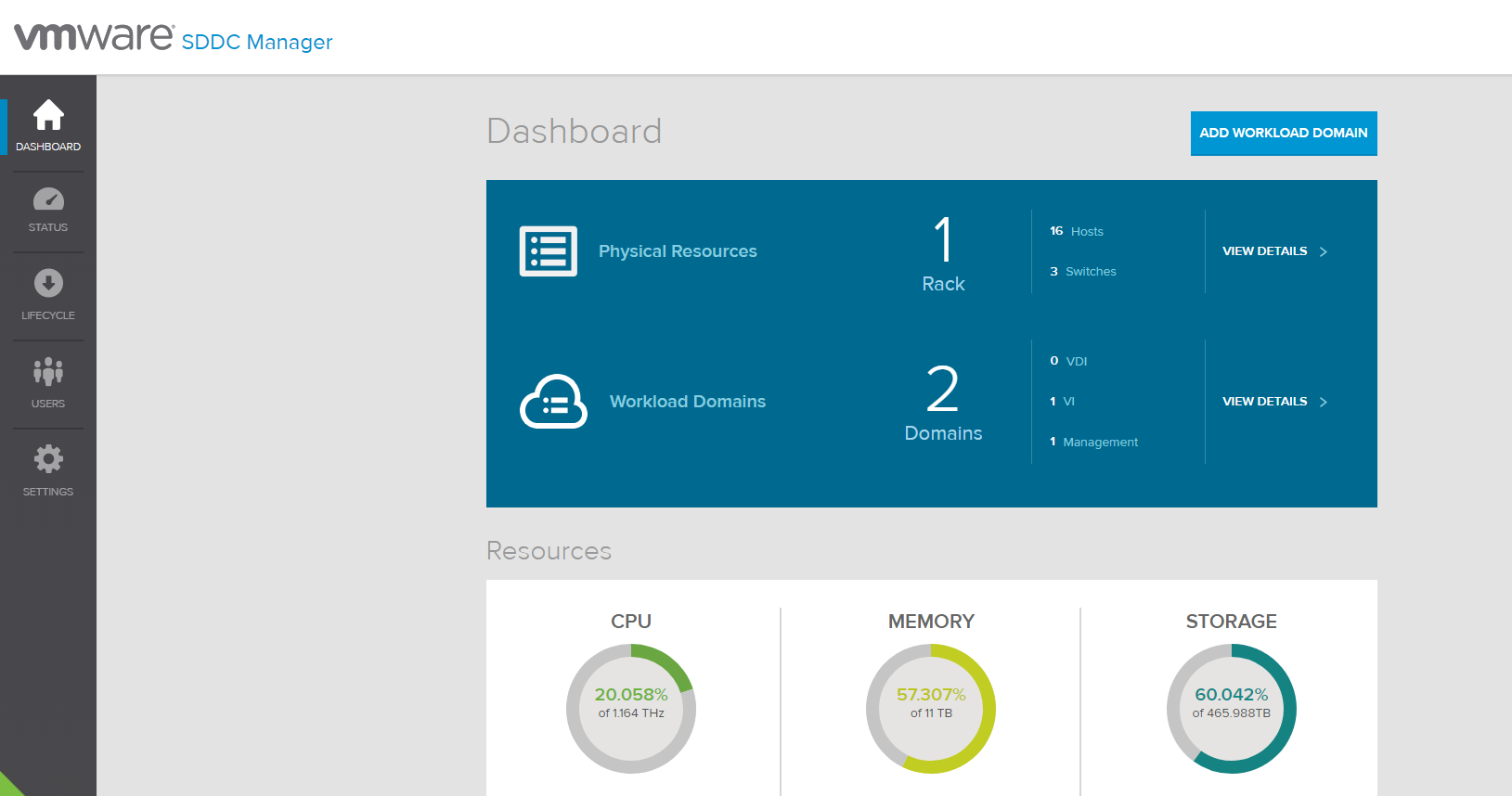Click the CPU usage donut chart
The height and width of the screenshot is (796, 1512).
[631, 709]
